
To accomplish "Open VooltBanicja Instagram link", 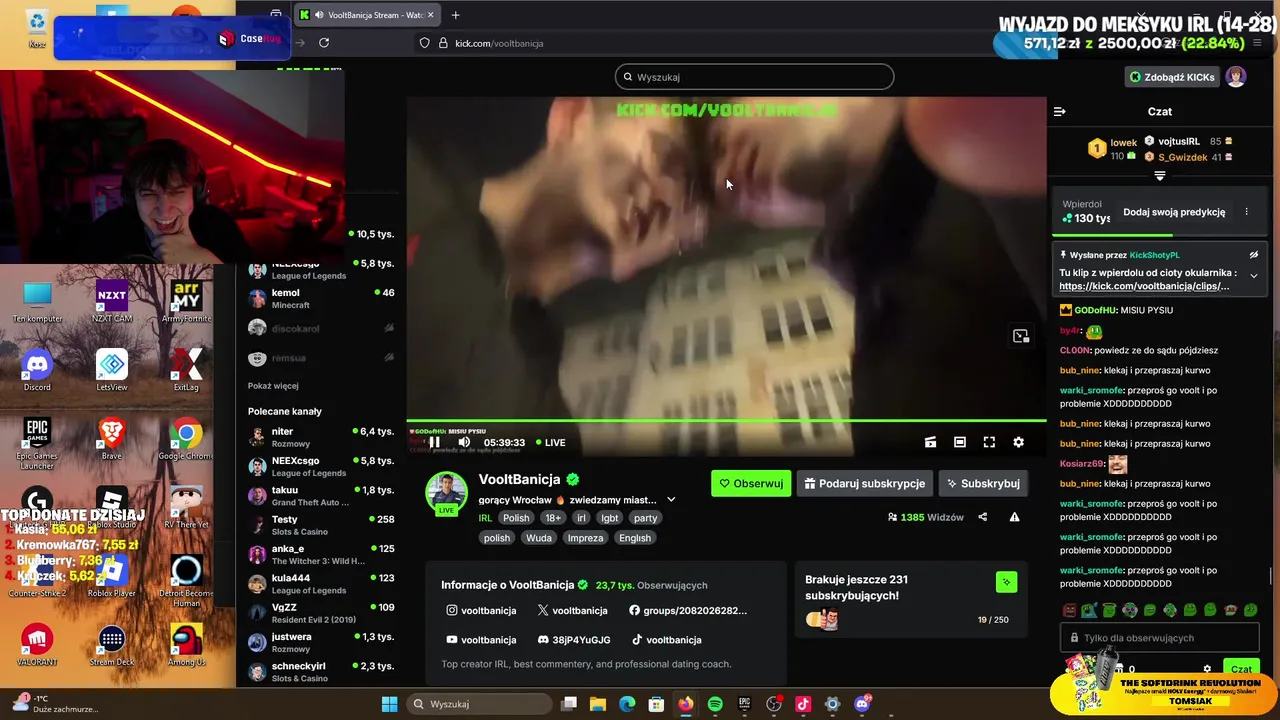I will pyautogui.click(x=481, y=610).
